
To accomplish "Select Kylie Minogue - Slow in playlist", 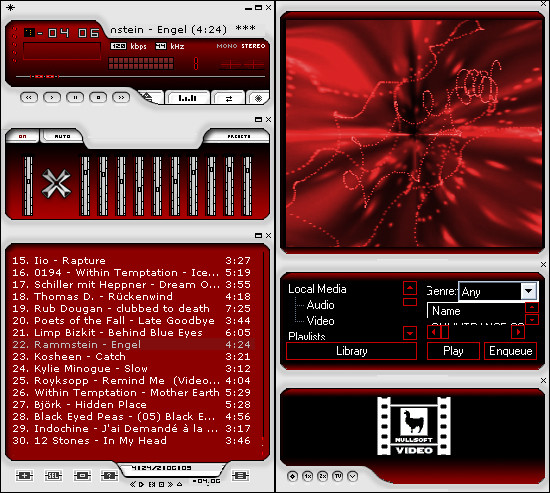I will (132, 368).
